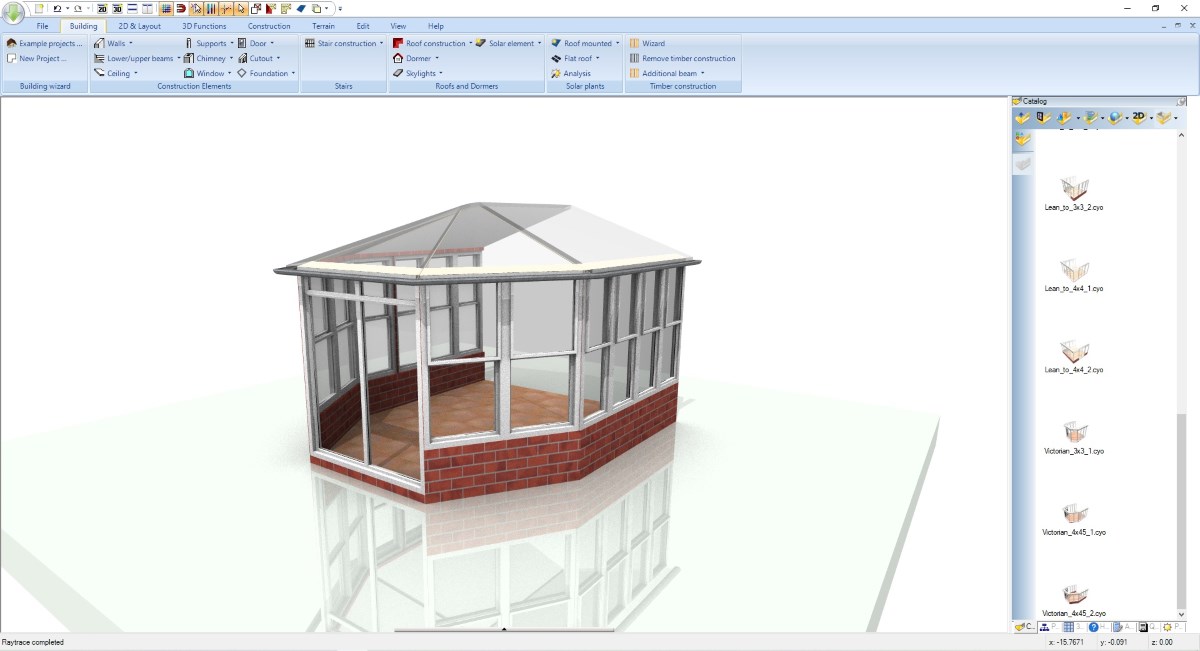Select the Foundation tool
Viewport: 1200px width, 651px height.
click(x=264, y=73)
